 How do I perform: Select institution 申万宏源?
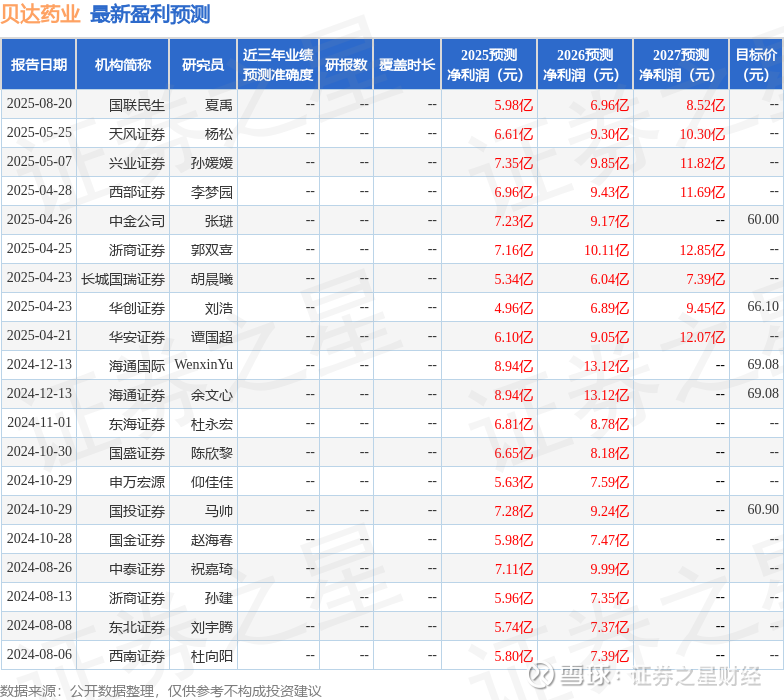[137, 482]
